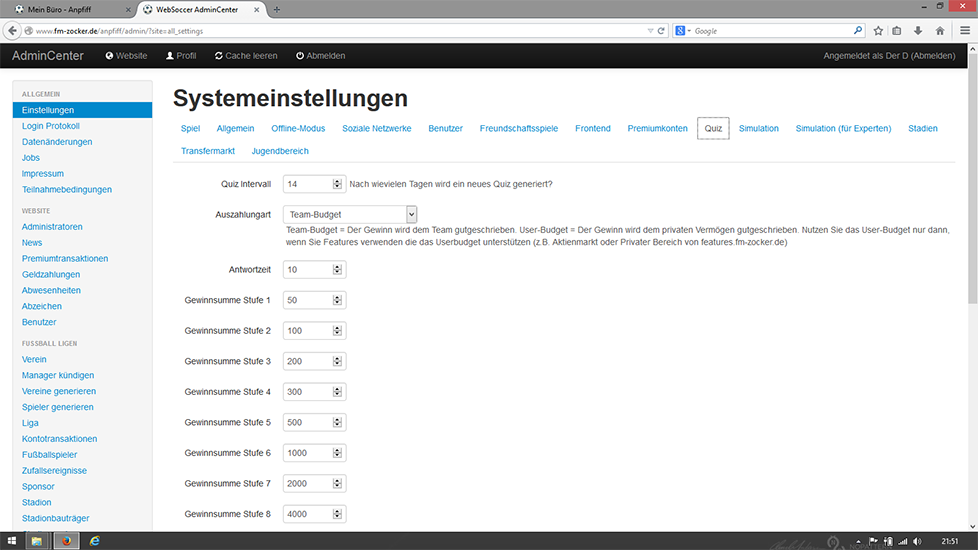Screen dimensions: 978x550
Task: Open the Firefox downloads arrow icon
Action: click(918, 31)
